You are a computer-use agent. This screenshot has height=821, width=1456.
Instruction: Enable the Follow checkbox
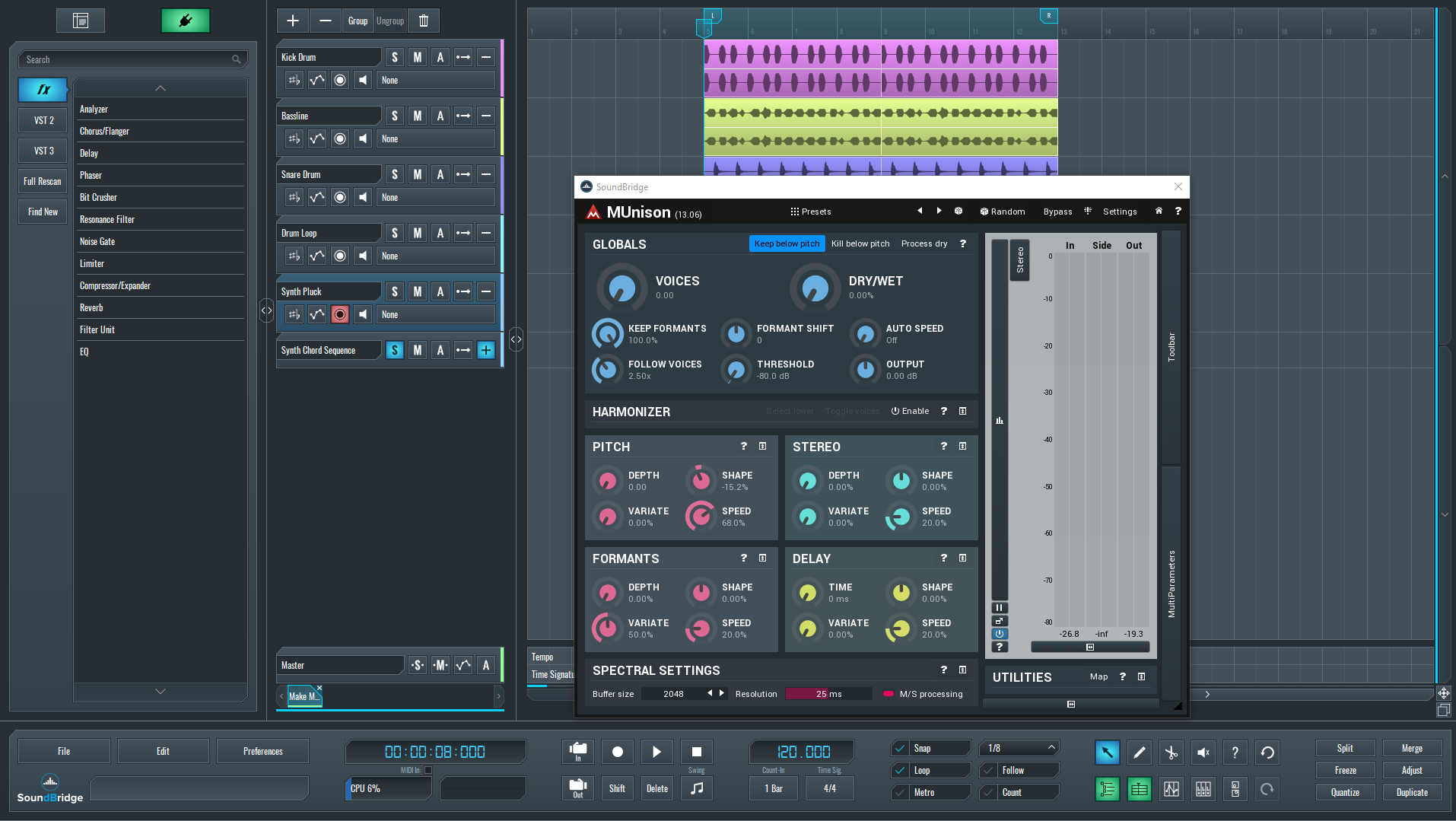[x=989, y=770]
